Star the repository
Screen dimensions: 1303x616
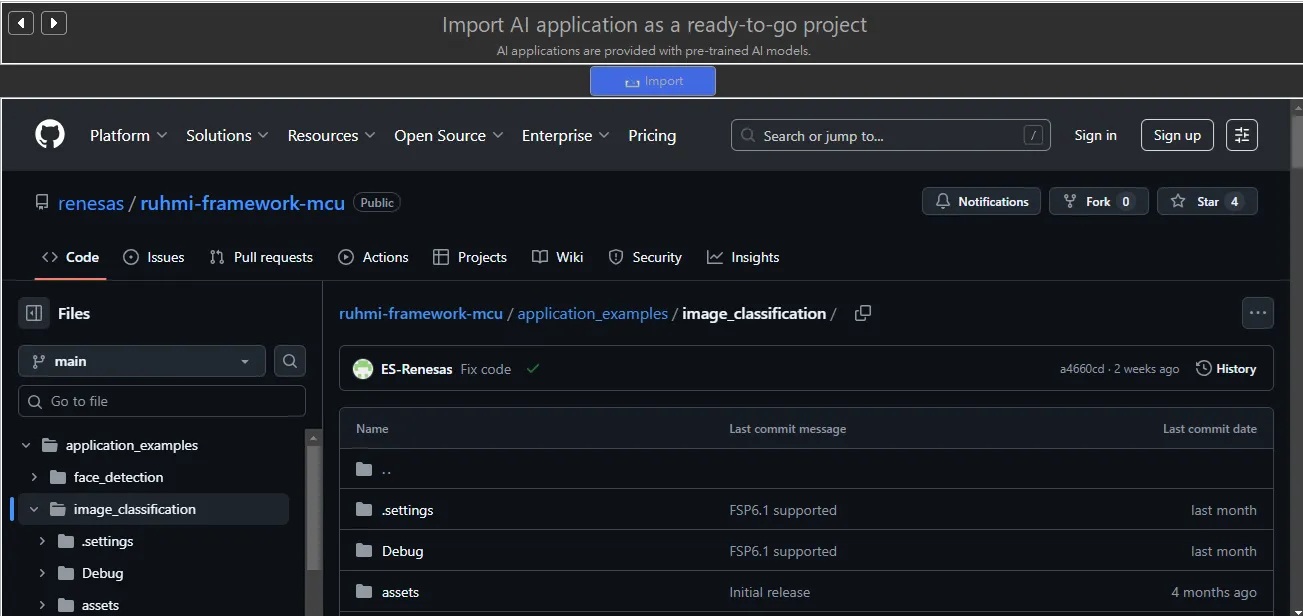tap(1207, 201)
